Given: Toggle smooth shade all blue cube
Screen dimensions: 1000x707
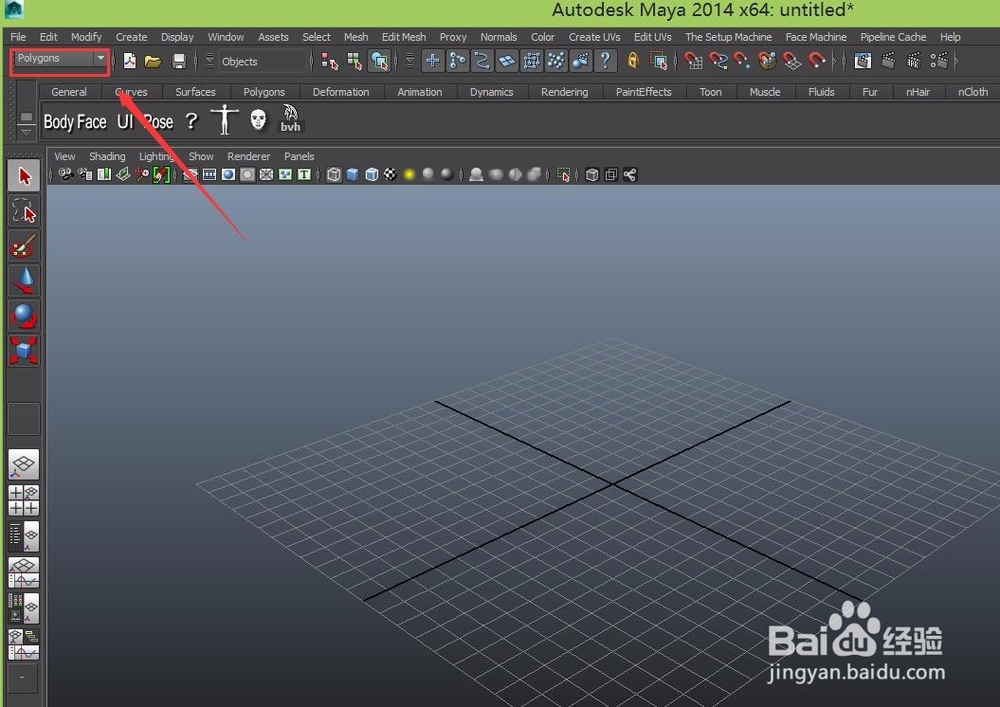Looking at the screenshot, I should click(353, 175).
